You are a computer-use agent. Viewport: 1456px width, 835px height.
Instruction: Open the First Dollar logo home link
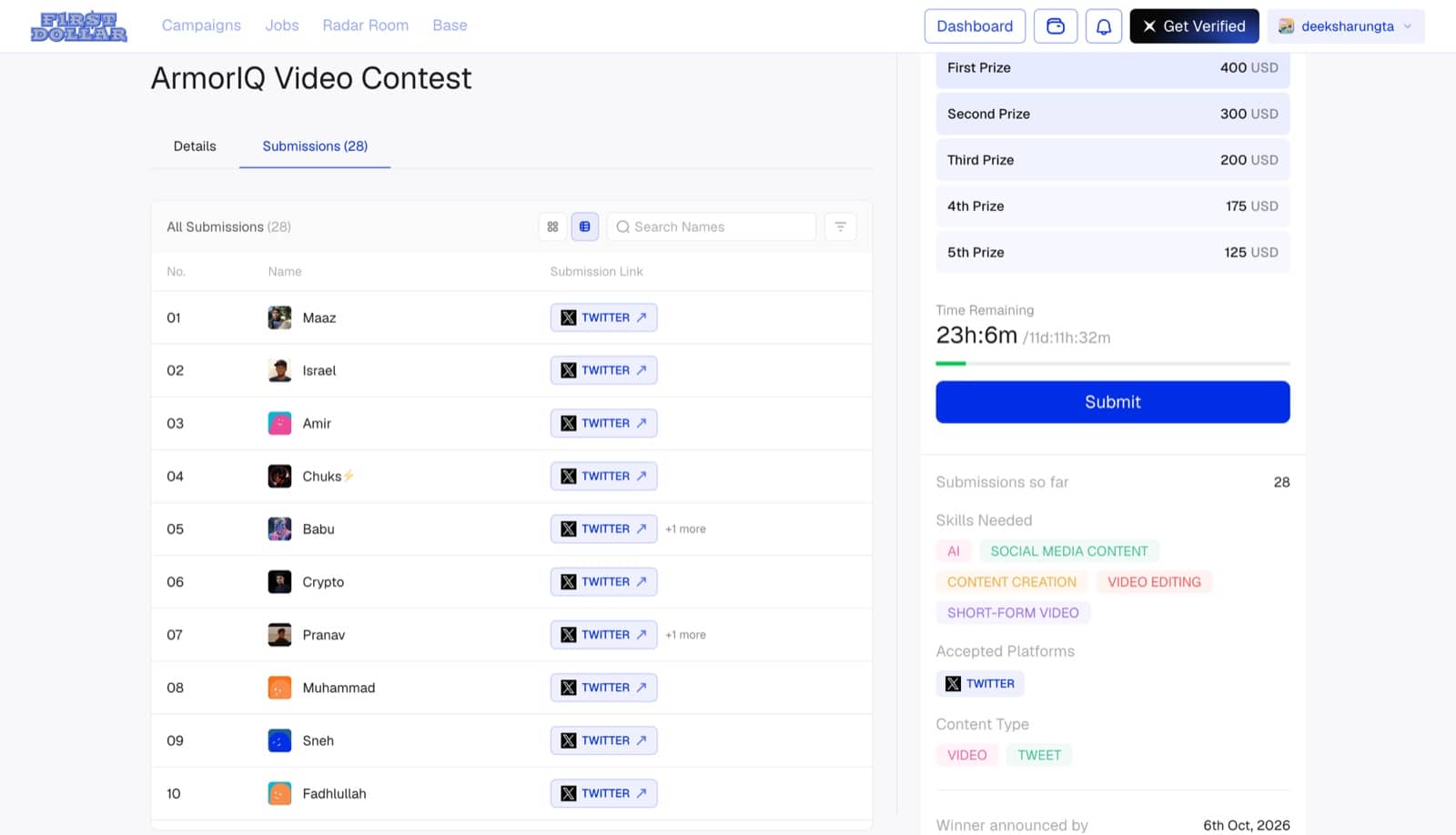click(79, 26)
